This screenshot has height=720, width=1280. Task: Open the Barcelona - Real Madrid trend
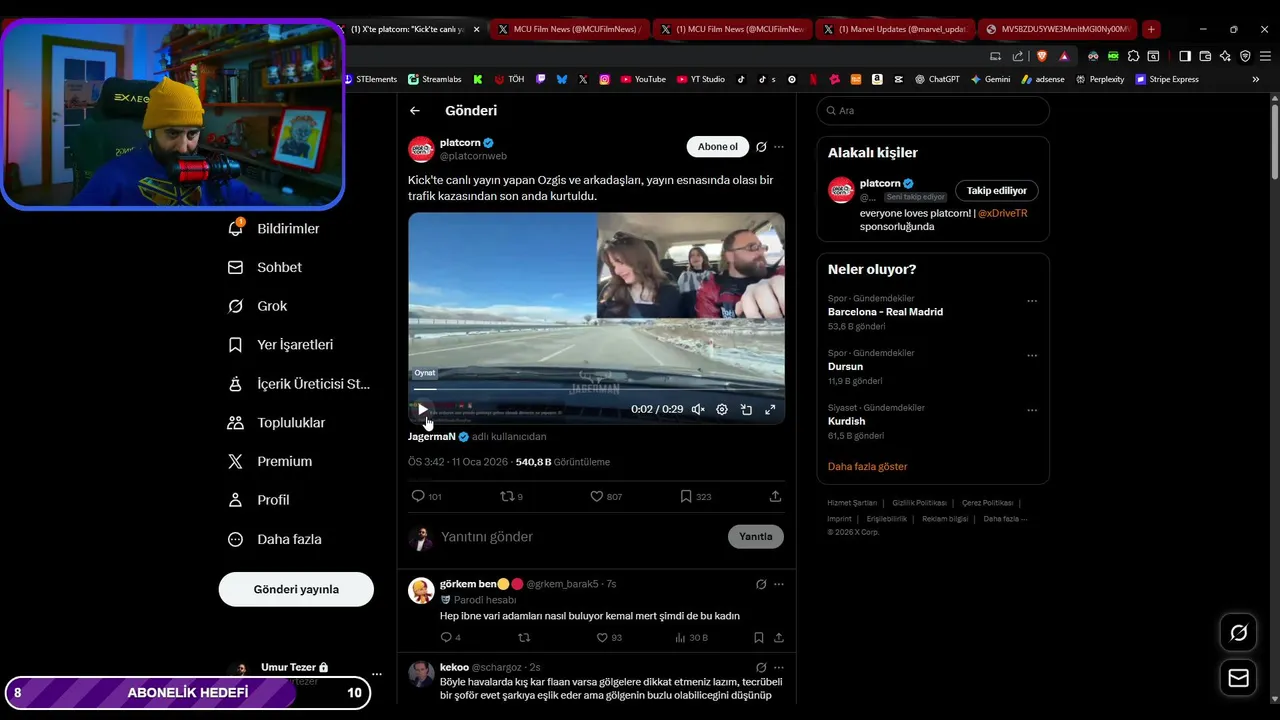885,312
